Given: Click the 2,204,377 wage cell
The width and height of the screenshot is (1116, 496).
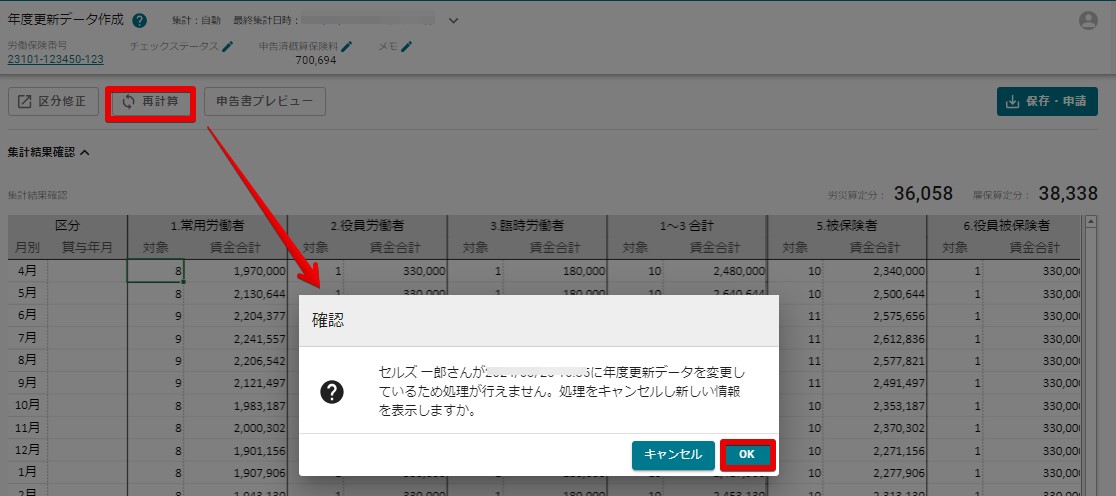Looking at the screenshot, I should 236,316.
